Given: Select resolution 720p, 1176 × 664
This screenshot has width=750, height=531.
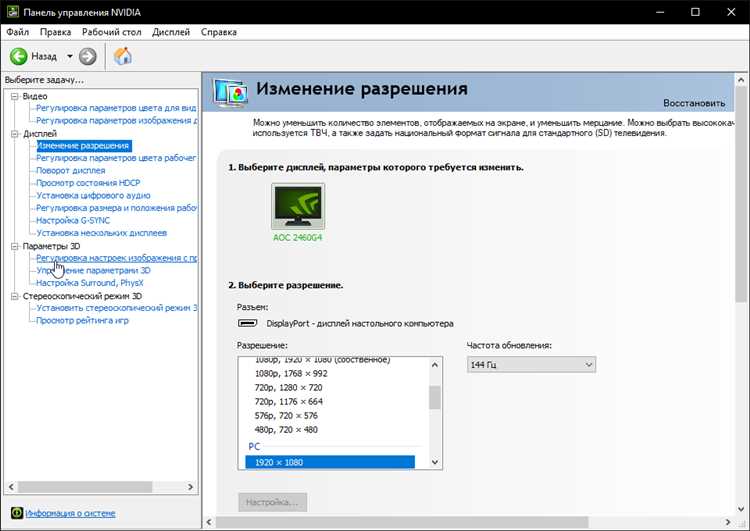Looking at the screenshot, I should click(288, 401).
